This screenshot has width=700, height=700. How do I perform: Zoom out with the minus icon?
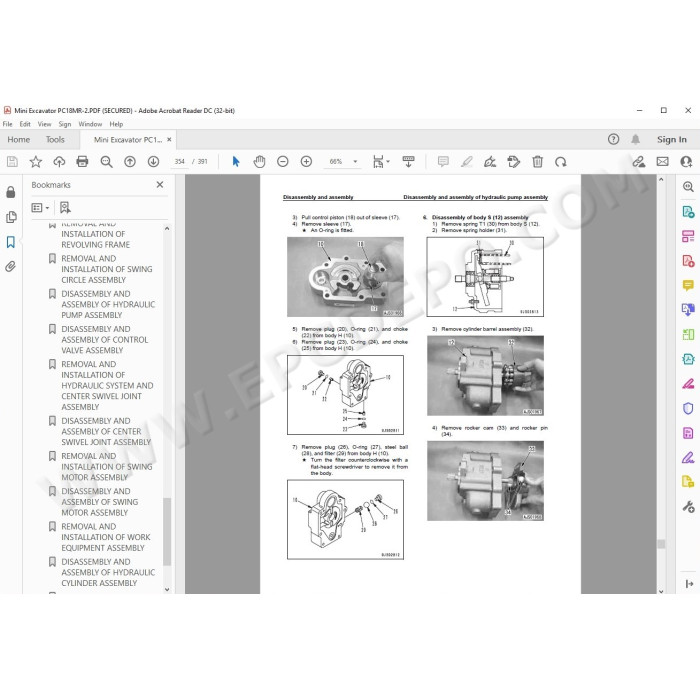(x=283, y=162)
